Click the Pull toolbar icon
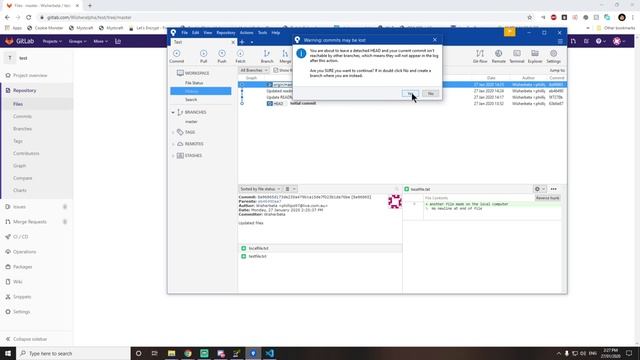 tap(203, 56)
